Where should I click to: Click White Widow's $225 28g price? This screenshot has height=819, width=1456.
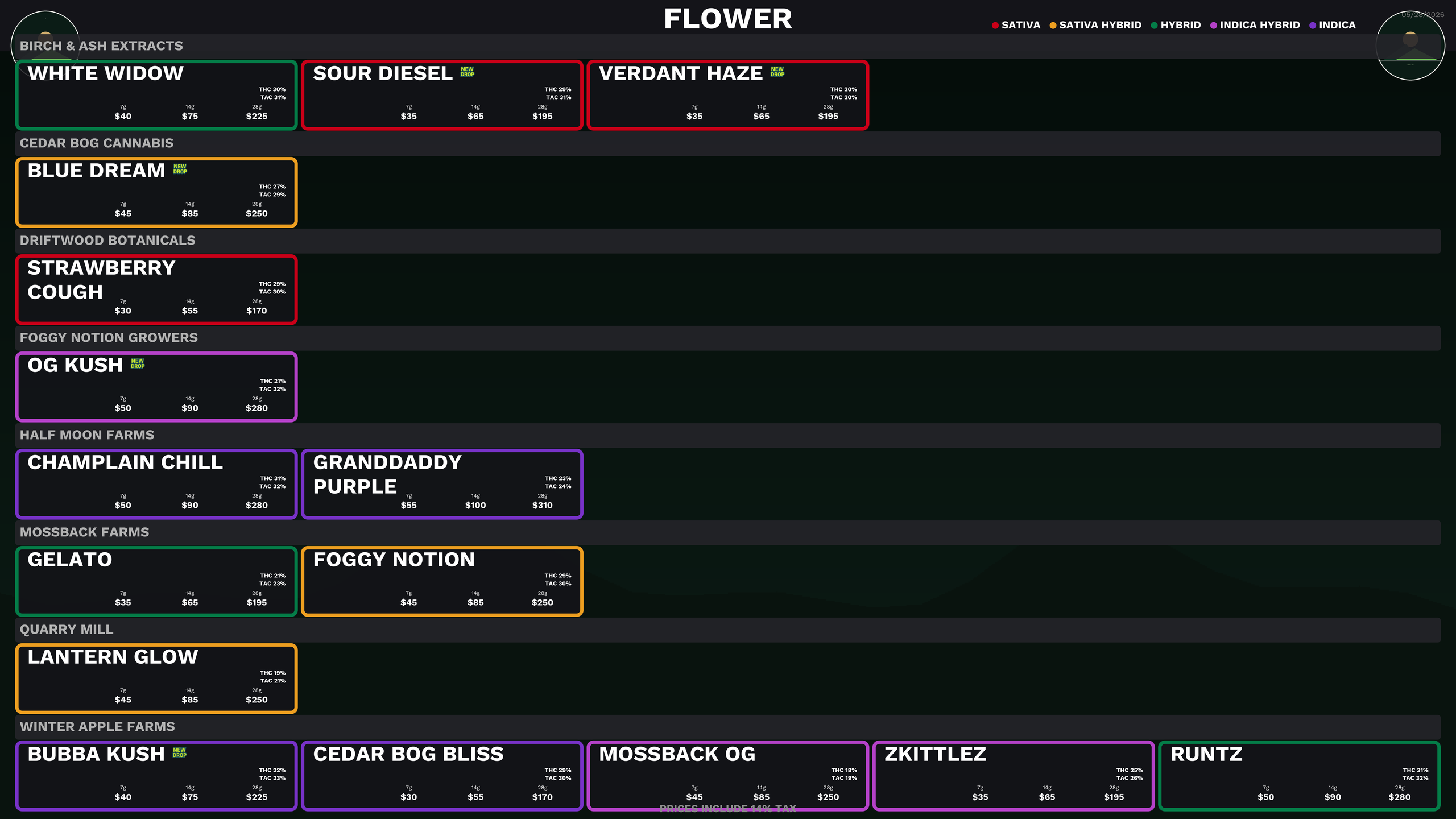(257, 116)
